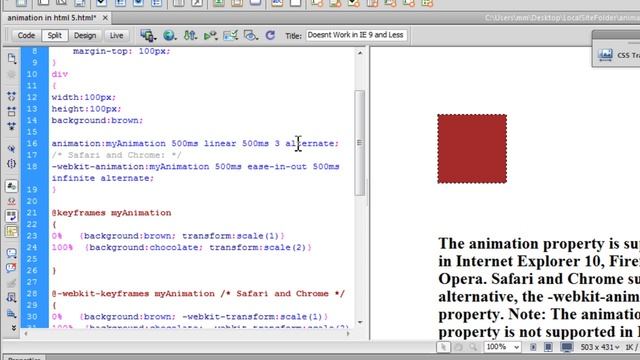Click the Wrap Tag icon
The width and height of the screenshot is (640, 360).
pos(11,283)
